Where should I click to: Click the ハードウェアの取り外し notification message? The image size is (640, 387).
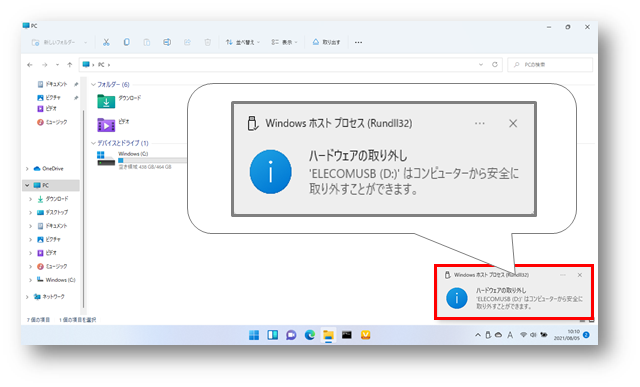coord(529,299)
